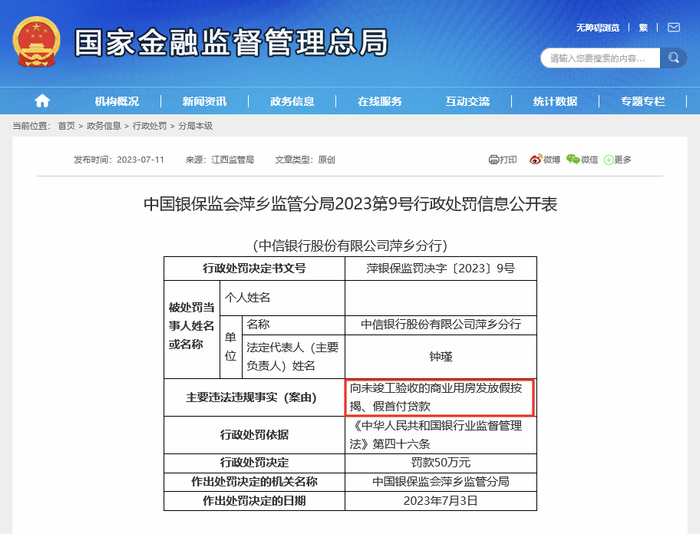Click the cell 中国银保监会萍乡监管分局
This screenshot has width=700, height=534.
pos(441,482)
